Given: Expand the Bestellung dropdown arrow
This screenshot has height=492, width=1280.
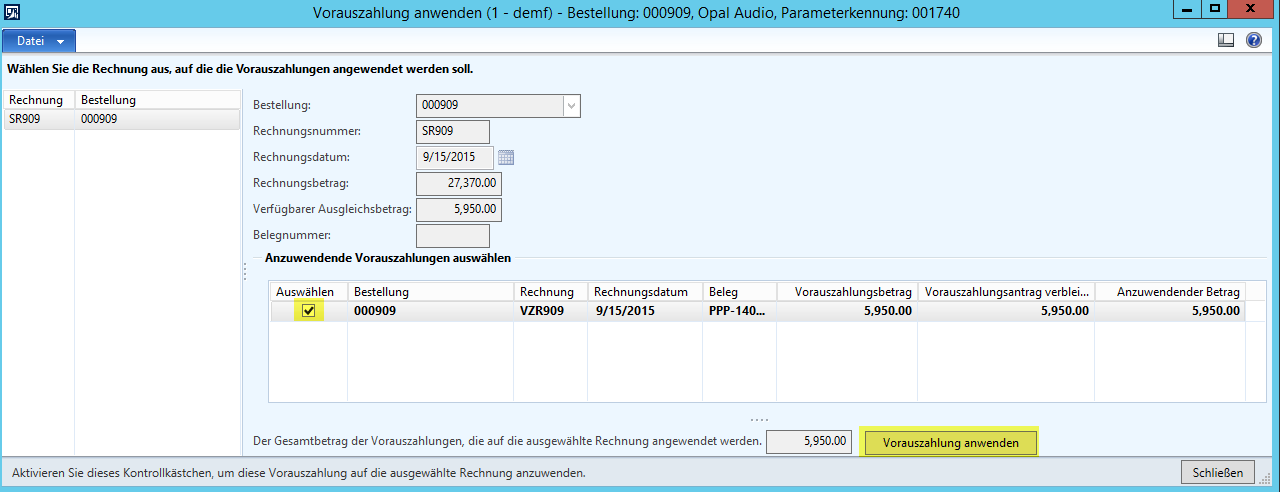Looking at the screenshot, I should click(x=571, y=105).
